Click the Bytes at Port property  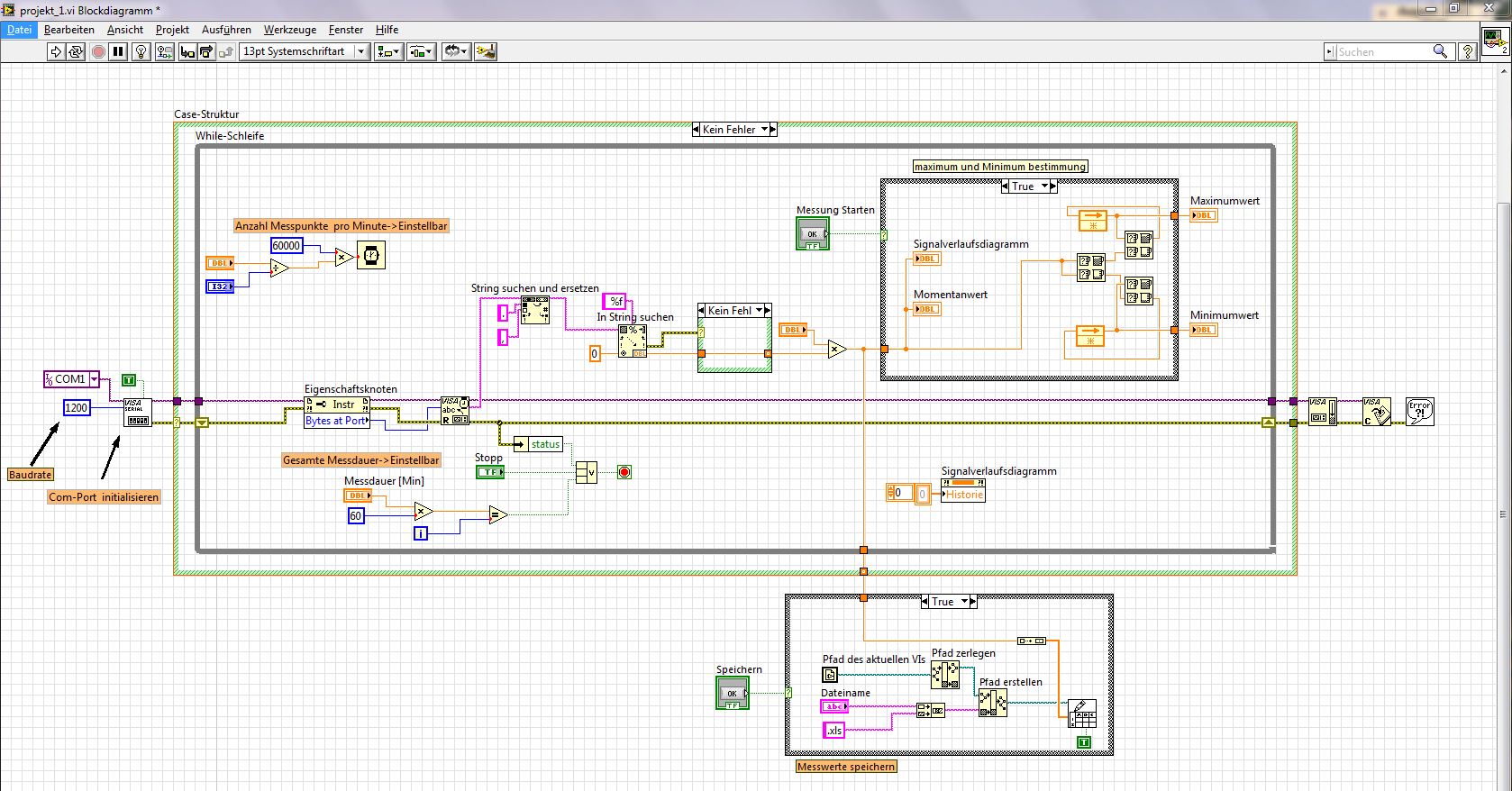point(336,421)
